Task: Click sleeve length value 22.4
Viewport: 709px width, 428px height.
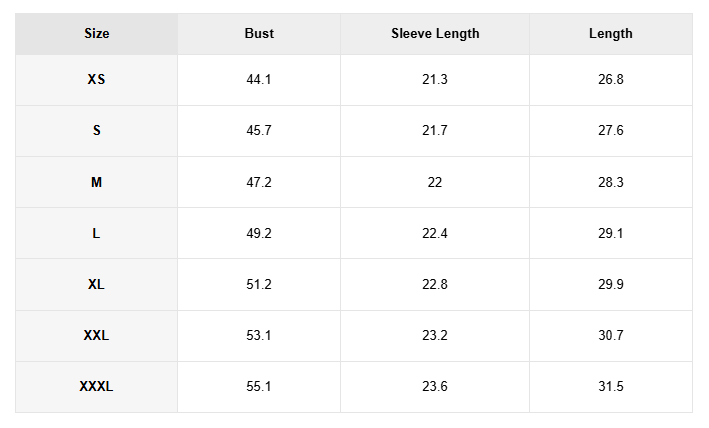Action: 435,233
